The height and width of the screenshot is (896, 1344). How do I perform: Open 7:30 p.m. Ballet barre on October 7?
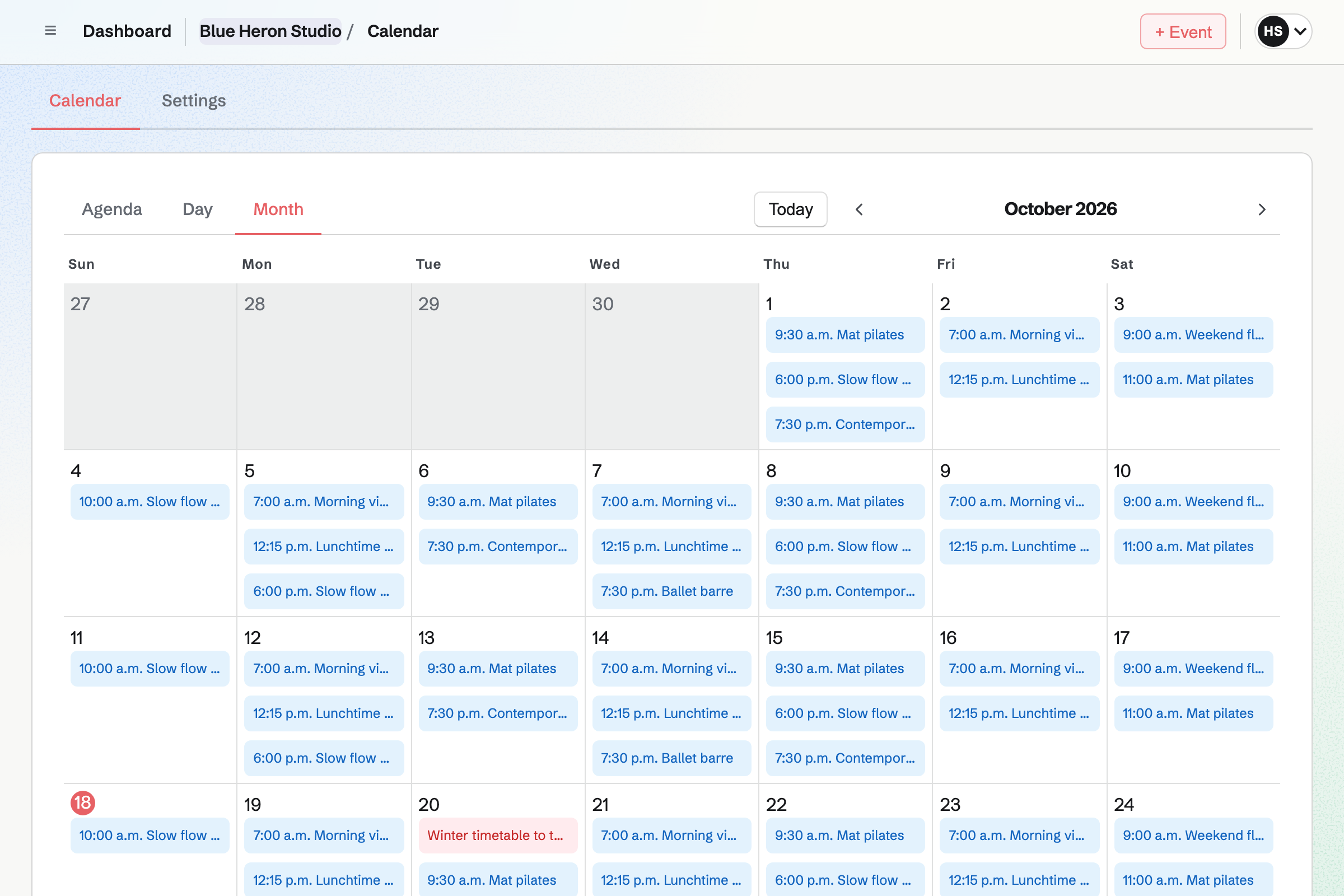pos(671,591)
